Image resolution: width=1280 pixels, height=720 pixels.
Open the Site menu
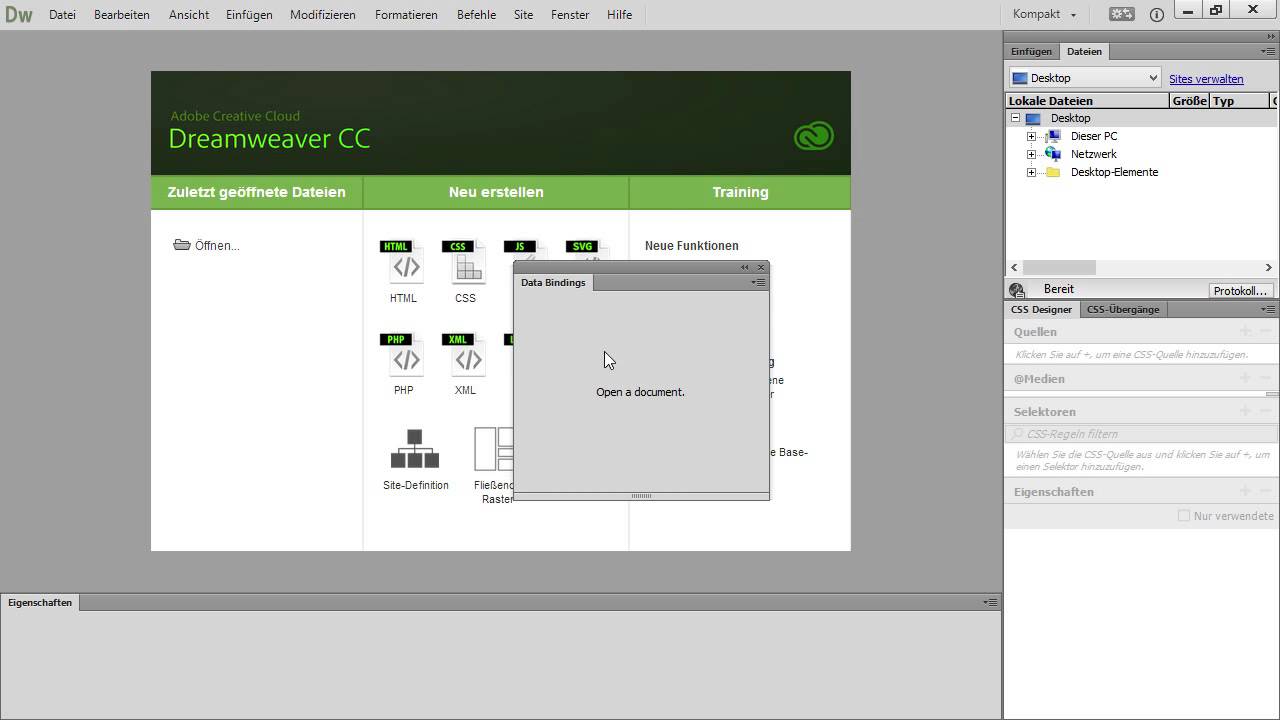click(x=523, y=15)
